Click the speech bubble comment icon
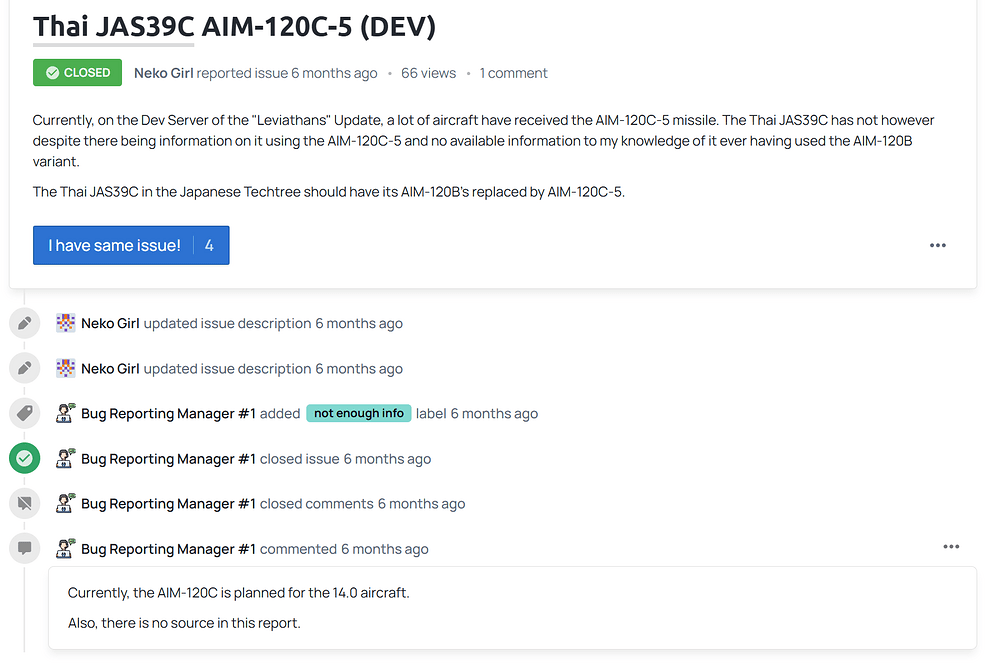This screenshot has width=999, height=663. pyautogui.click(x=25, y=548)
